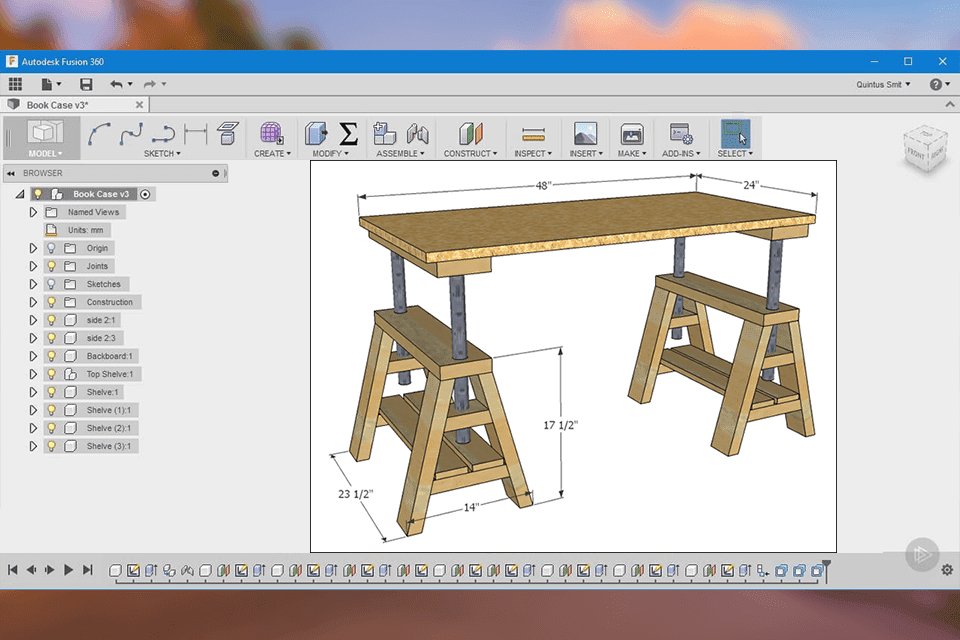Open the File menu dropdown
The width and height of the screenshot is (960, 640).
tap(50, 84)
